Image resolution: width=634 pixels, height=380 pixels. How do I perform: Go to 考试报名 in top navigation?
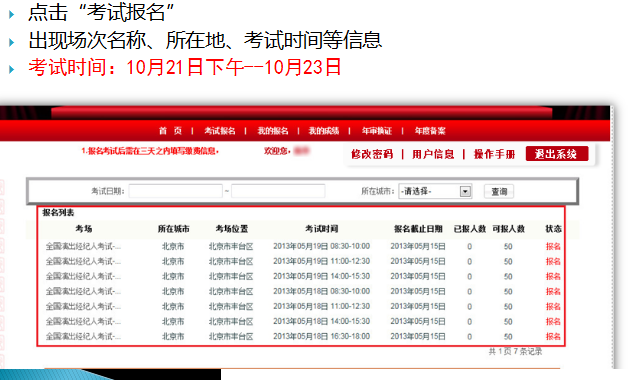(220, 131)
